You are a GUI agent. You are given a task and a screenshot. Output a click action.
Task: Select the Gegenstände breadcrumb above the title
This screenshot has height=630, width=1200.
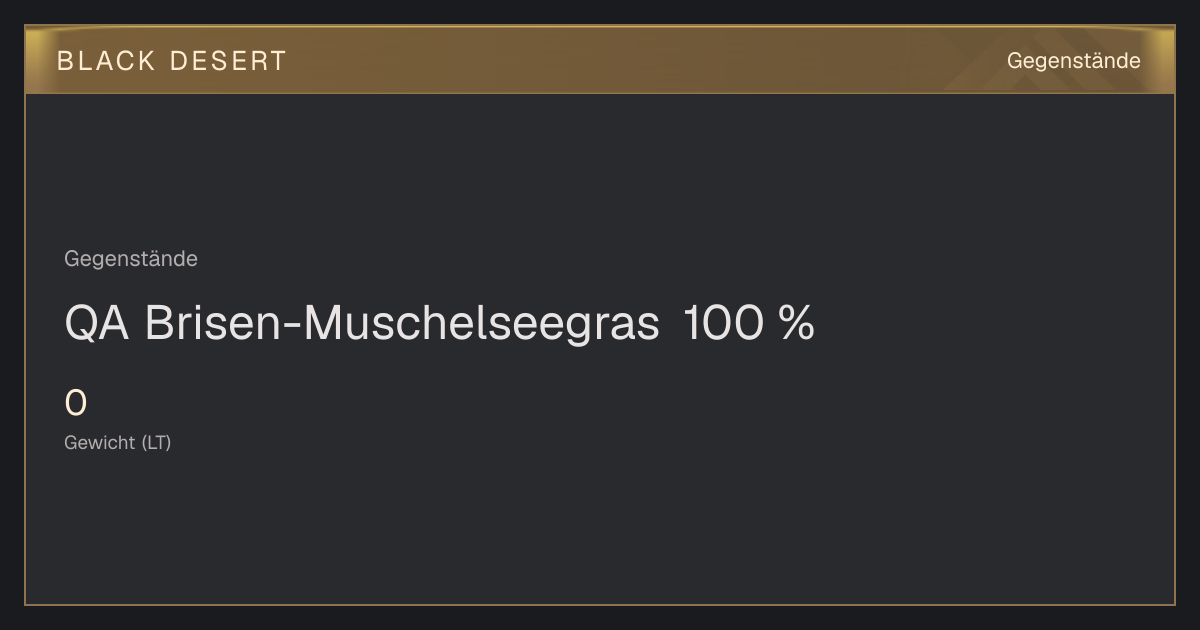pos(131,259)
